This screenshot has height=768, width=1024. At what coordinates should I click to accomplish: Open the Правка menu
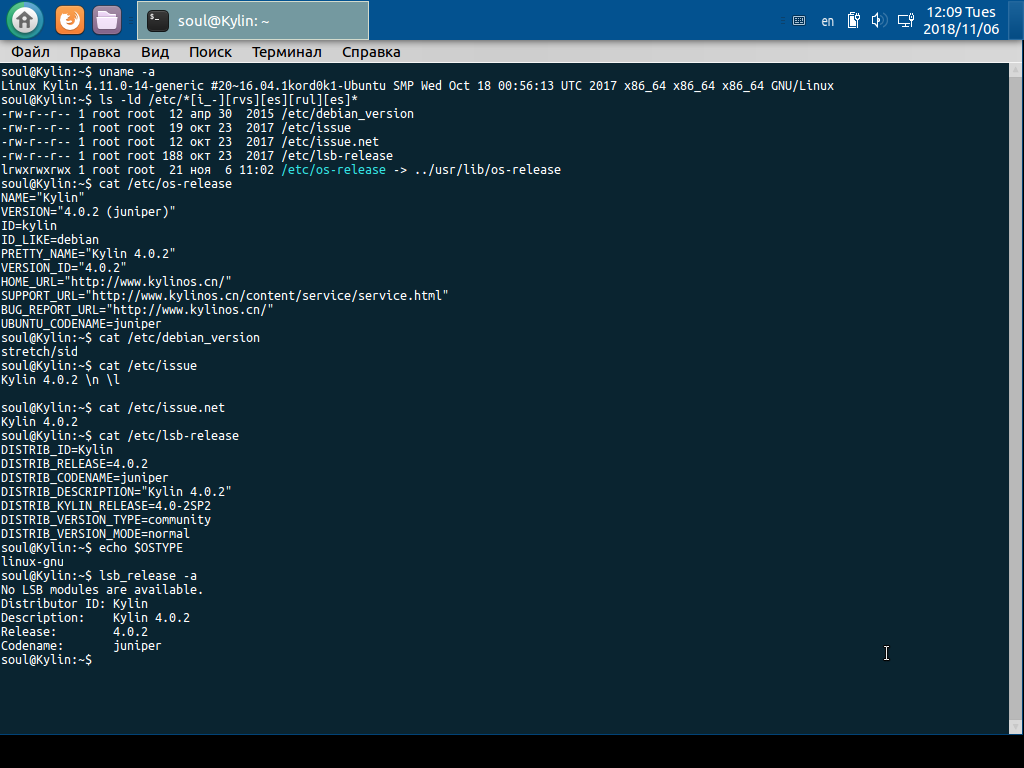click(95, 52)
